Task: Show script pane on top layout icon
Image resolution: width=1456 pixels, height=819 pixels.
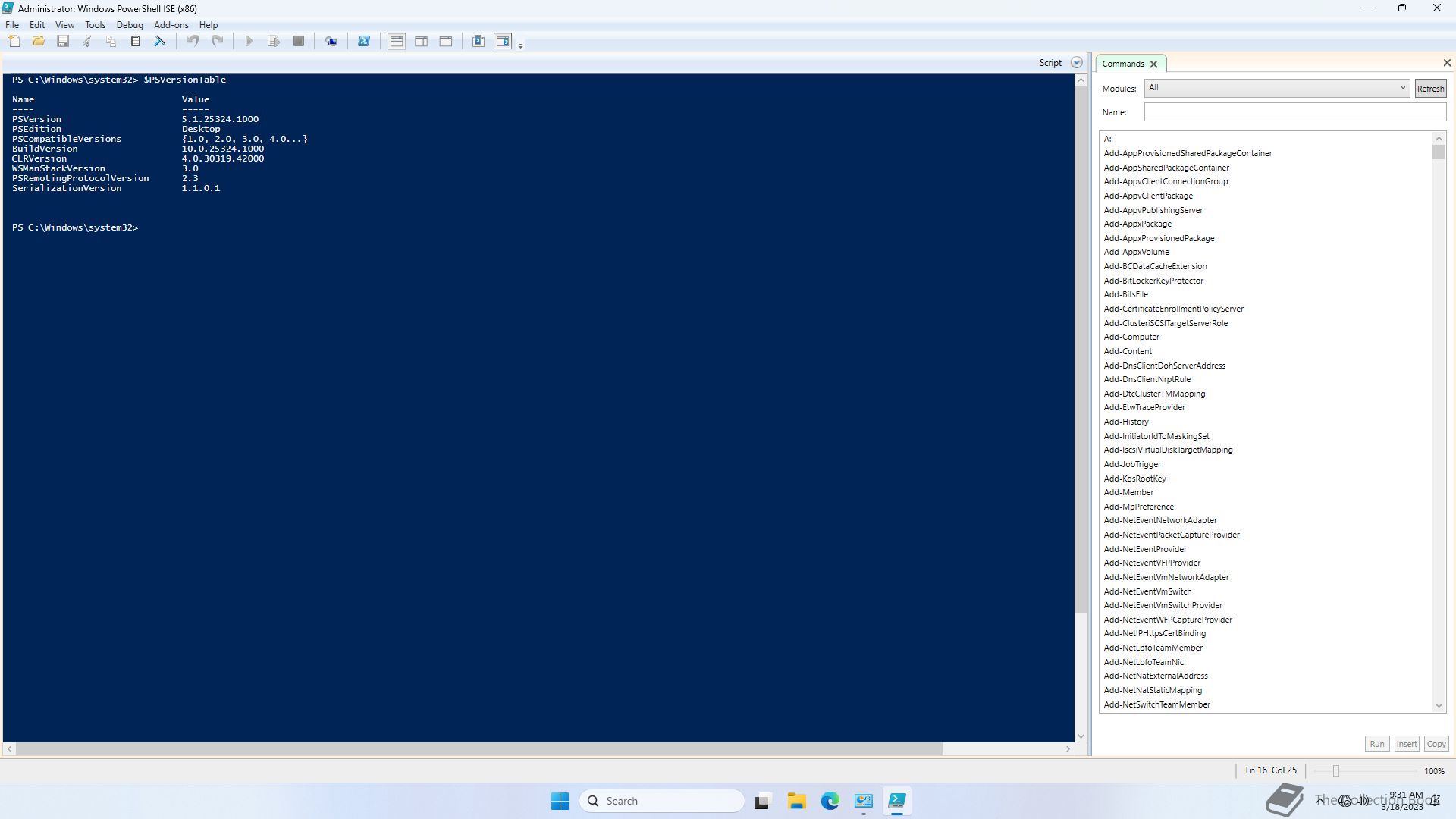Action: (x=397, y=42)
